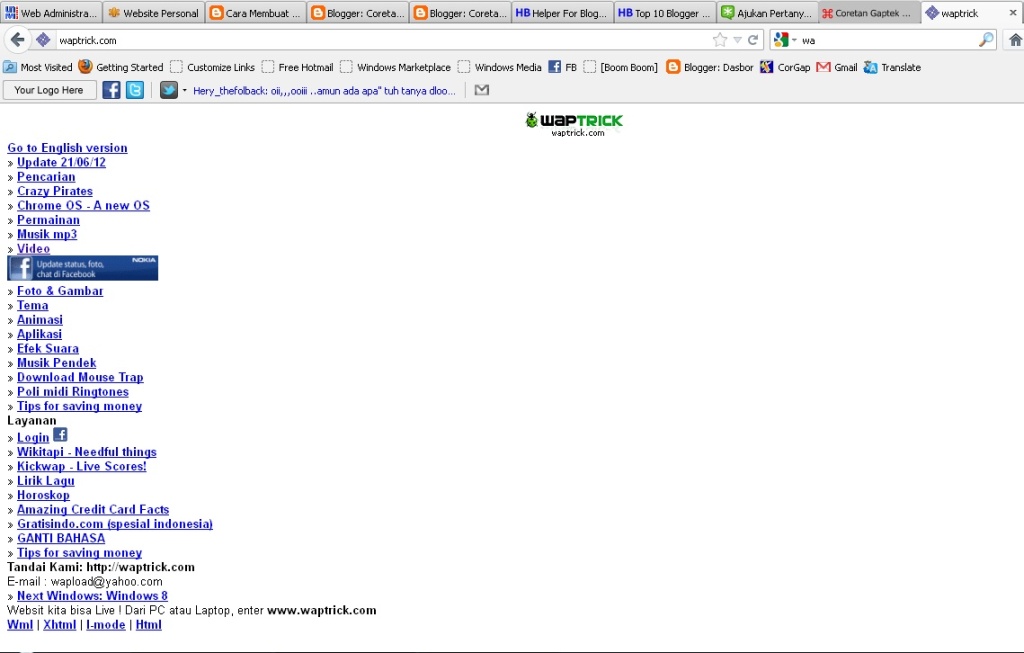Screen dimensions: 1024x653
Task: Click the Facebook icon beside Login
Action: point(60,434)
